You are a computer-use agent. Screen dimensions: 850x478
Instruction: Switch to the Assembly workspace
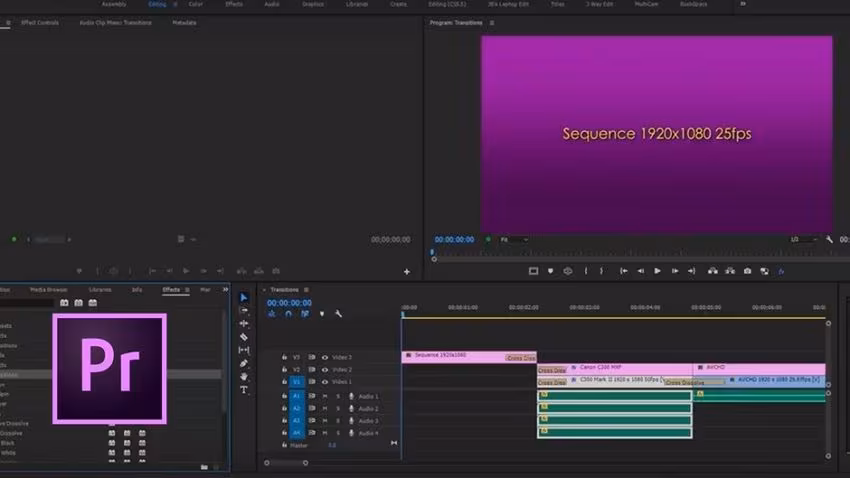114,4
